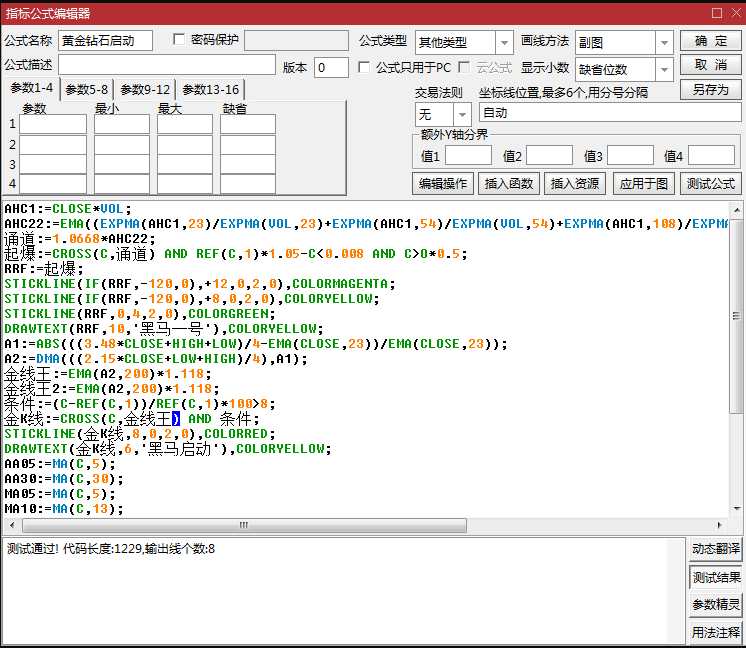This screenshot has width=746, height=648.
Task: Click row 1 参数 name field
Action: [x=53, y=124]
